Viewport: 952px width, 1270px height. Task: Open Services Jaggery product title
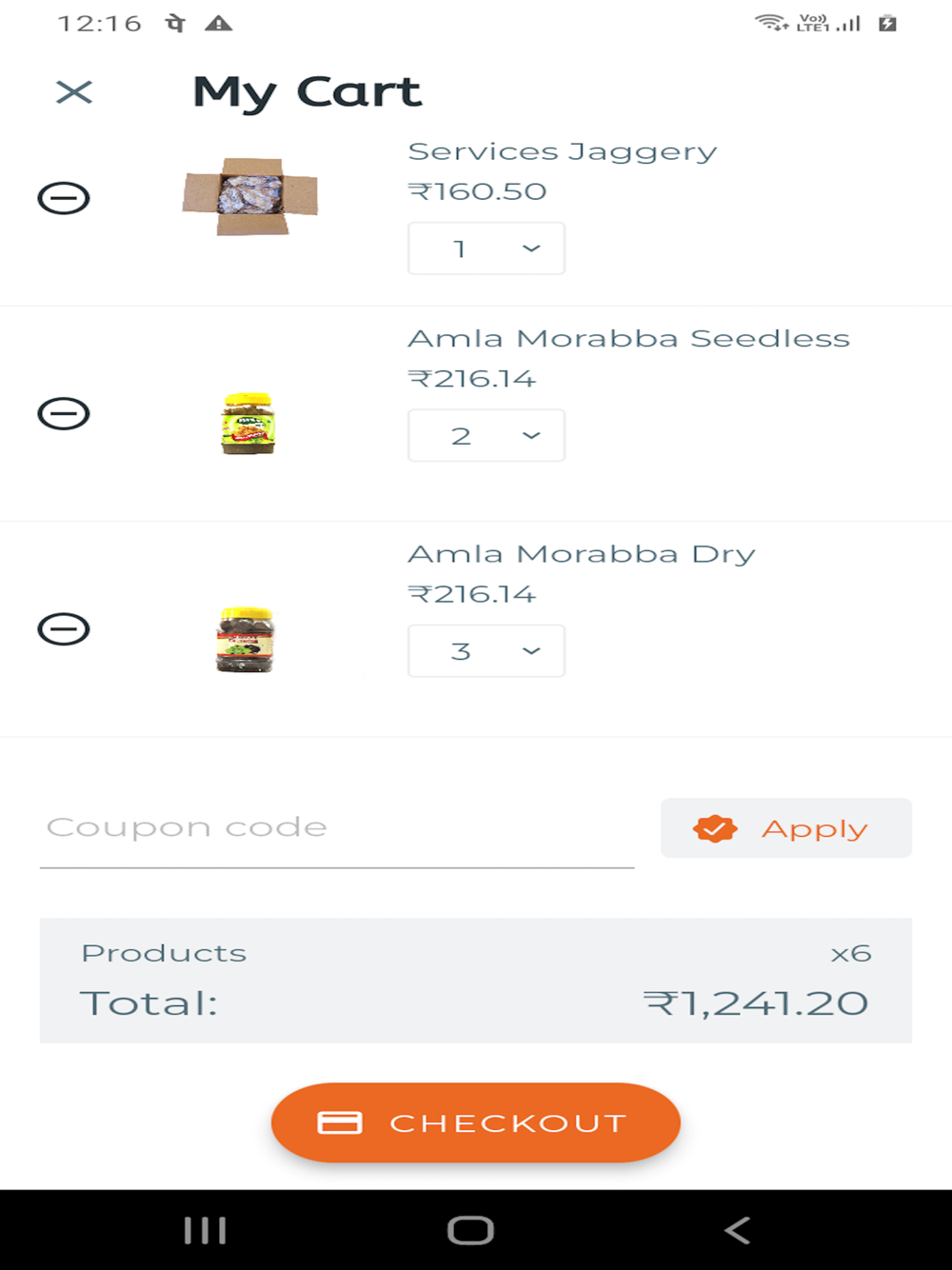563,152
